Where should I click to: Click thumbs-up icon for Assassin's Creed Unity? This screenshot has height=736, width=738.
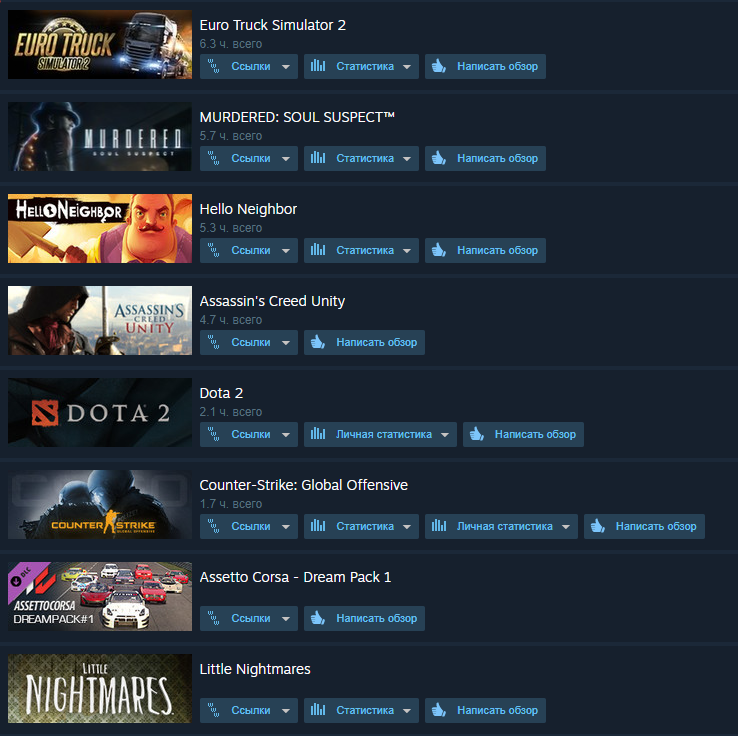318,342
